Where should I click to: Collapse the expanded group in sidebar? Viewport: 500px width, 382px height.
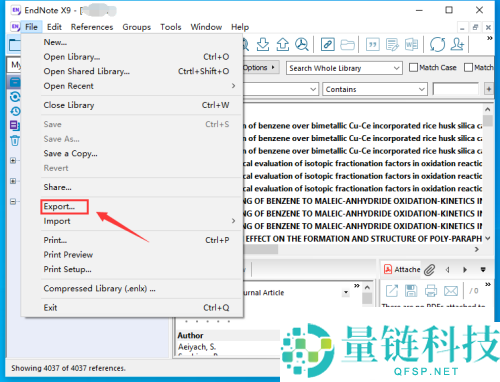(x=13, y=202)
